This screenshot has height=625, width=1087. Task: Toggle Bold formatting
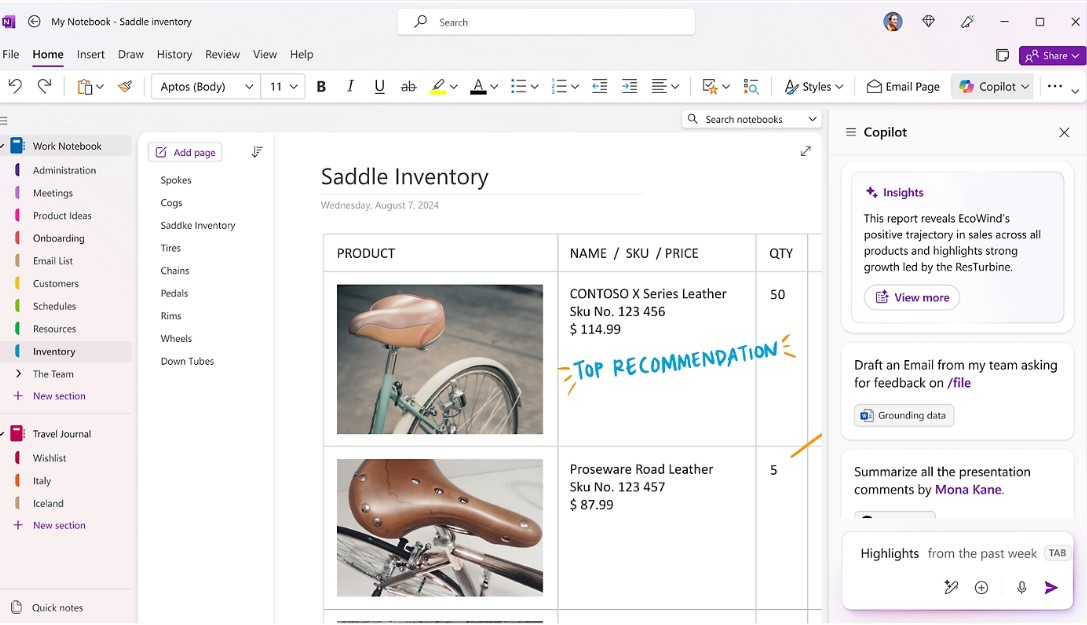321,87
